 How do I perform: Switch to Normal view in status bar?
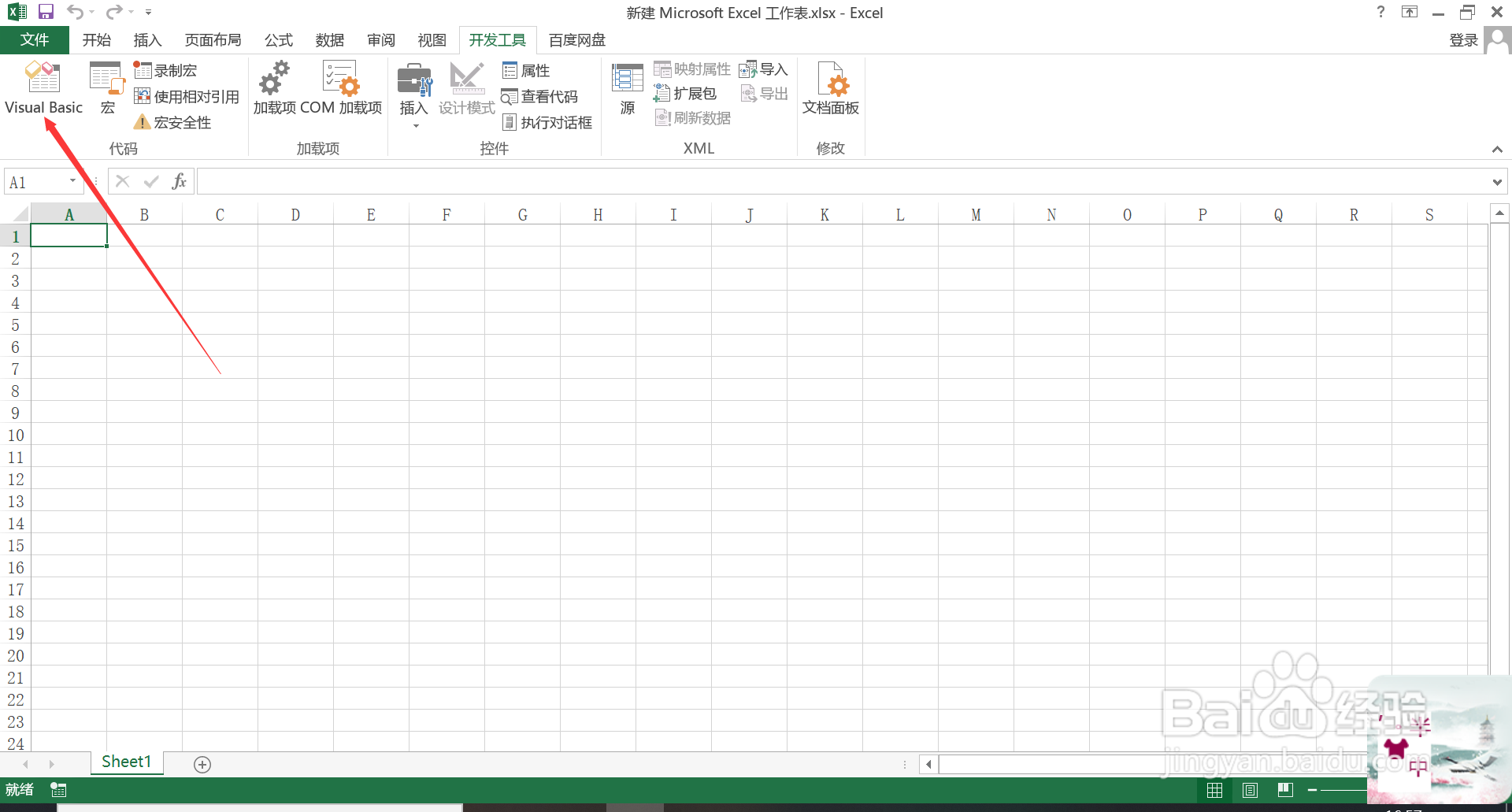pos(1214,790)
